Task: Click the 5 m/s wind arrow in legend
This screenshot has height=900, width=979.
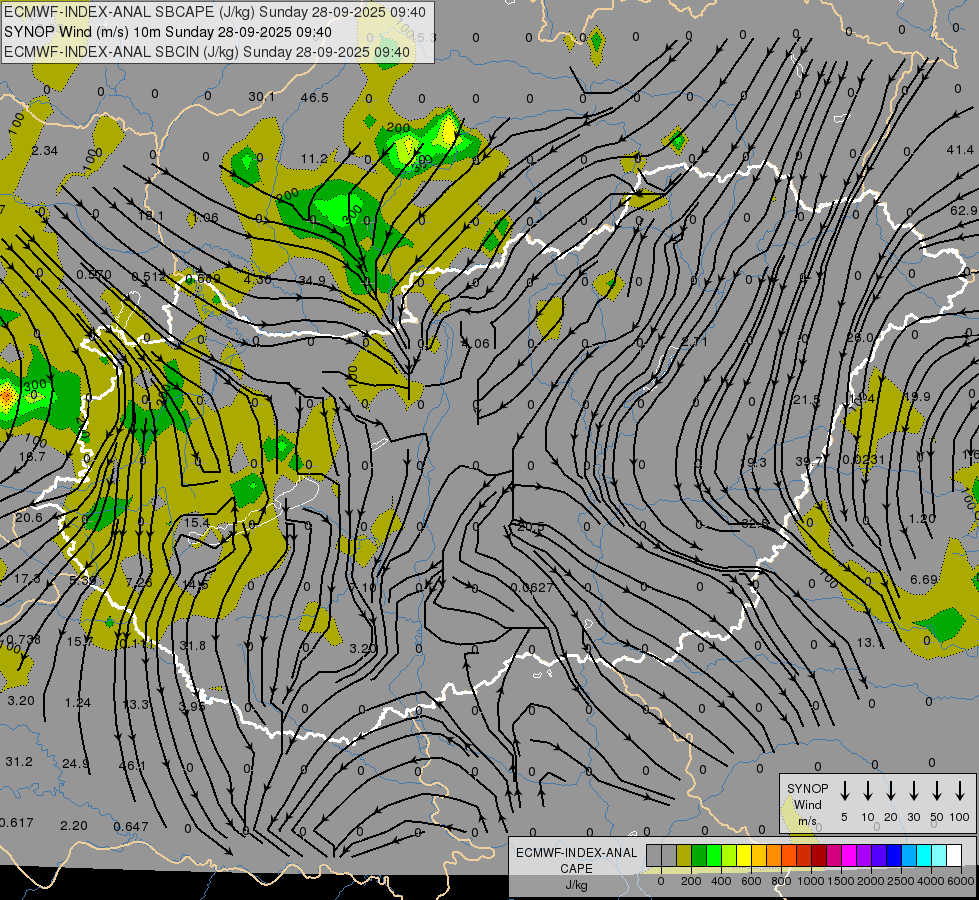Action: [844, 791]
